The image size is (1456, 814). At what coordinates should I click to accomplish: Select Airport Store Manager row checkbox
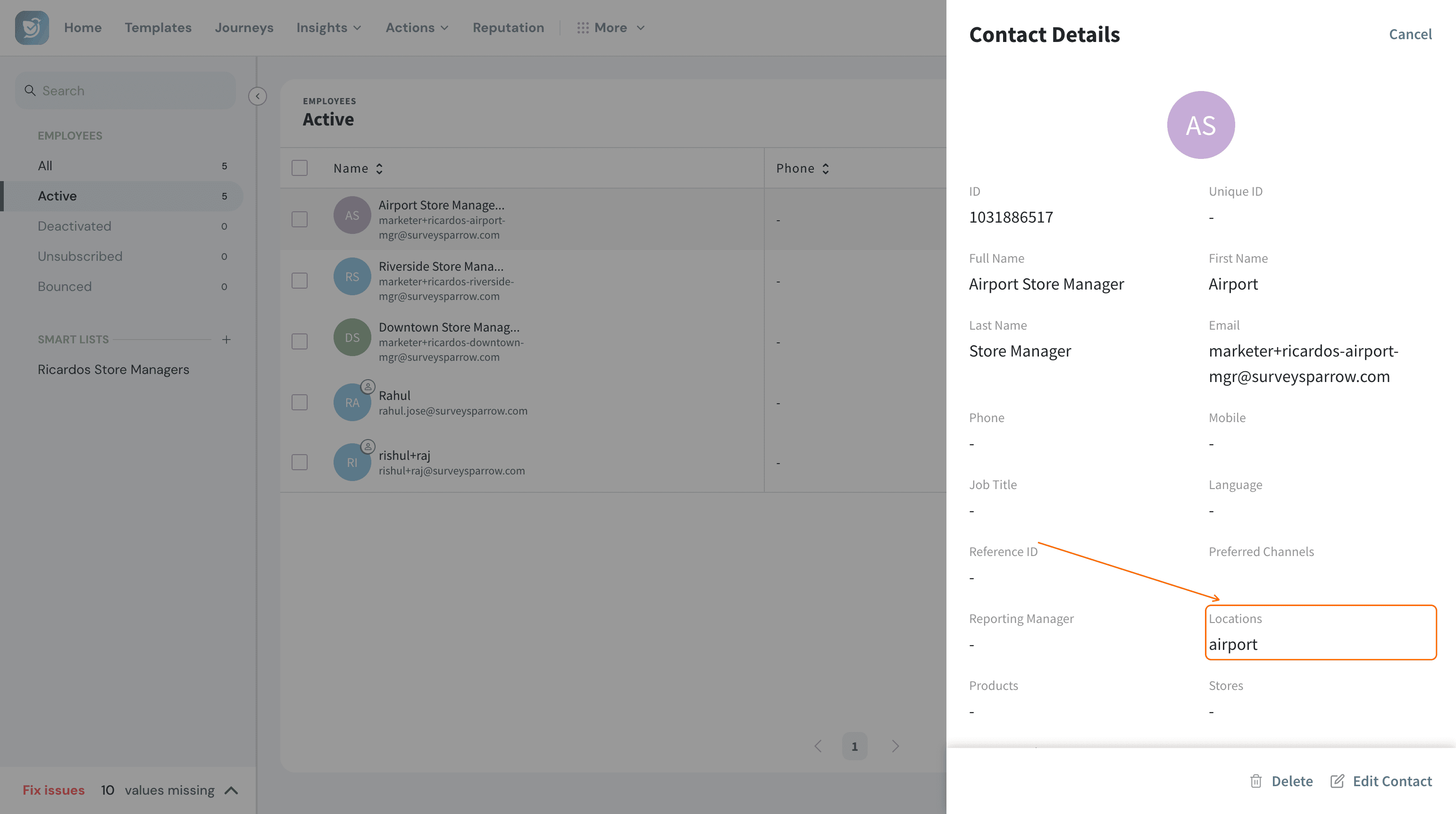point(300,219)
